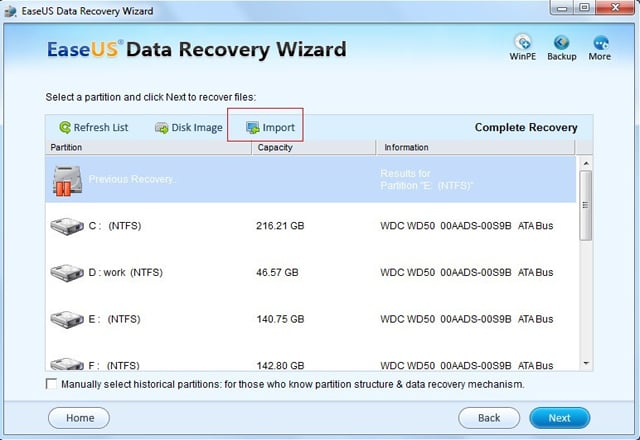The image size is (640, 440).
Task: Select the F: drive icon
Action: [67, 364]
